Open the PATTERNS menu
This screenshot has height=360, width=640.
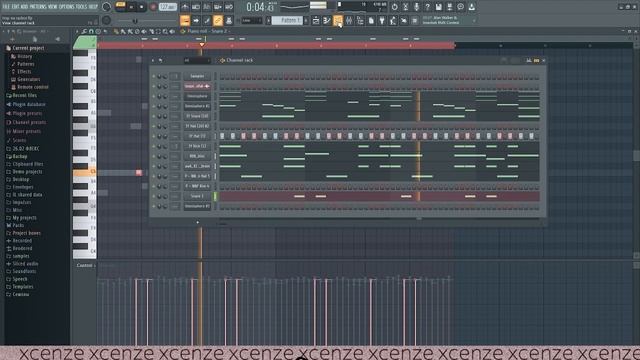[x=38, y=7]
